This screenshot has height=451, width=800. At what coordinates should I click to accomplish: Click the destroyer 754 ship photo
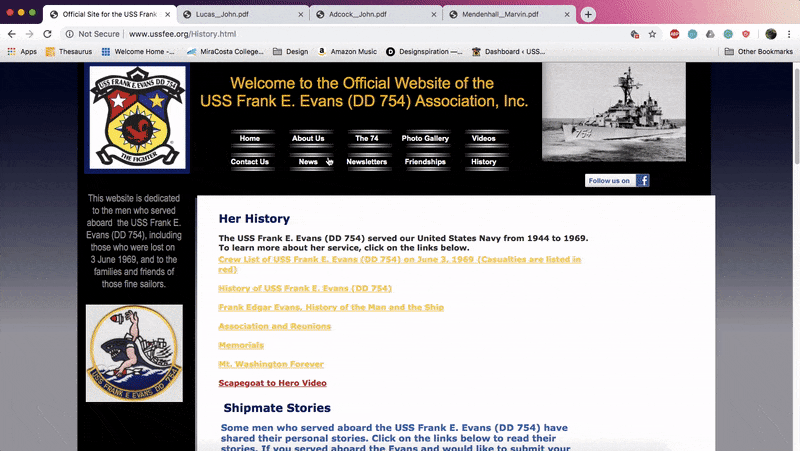pos(614,112)
